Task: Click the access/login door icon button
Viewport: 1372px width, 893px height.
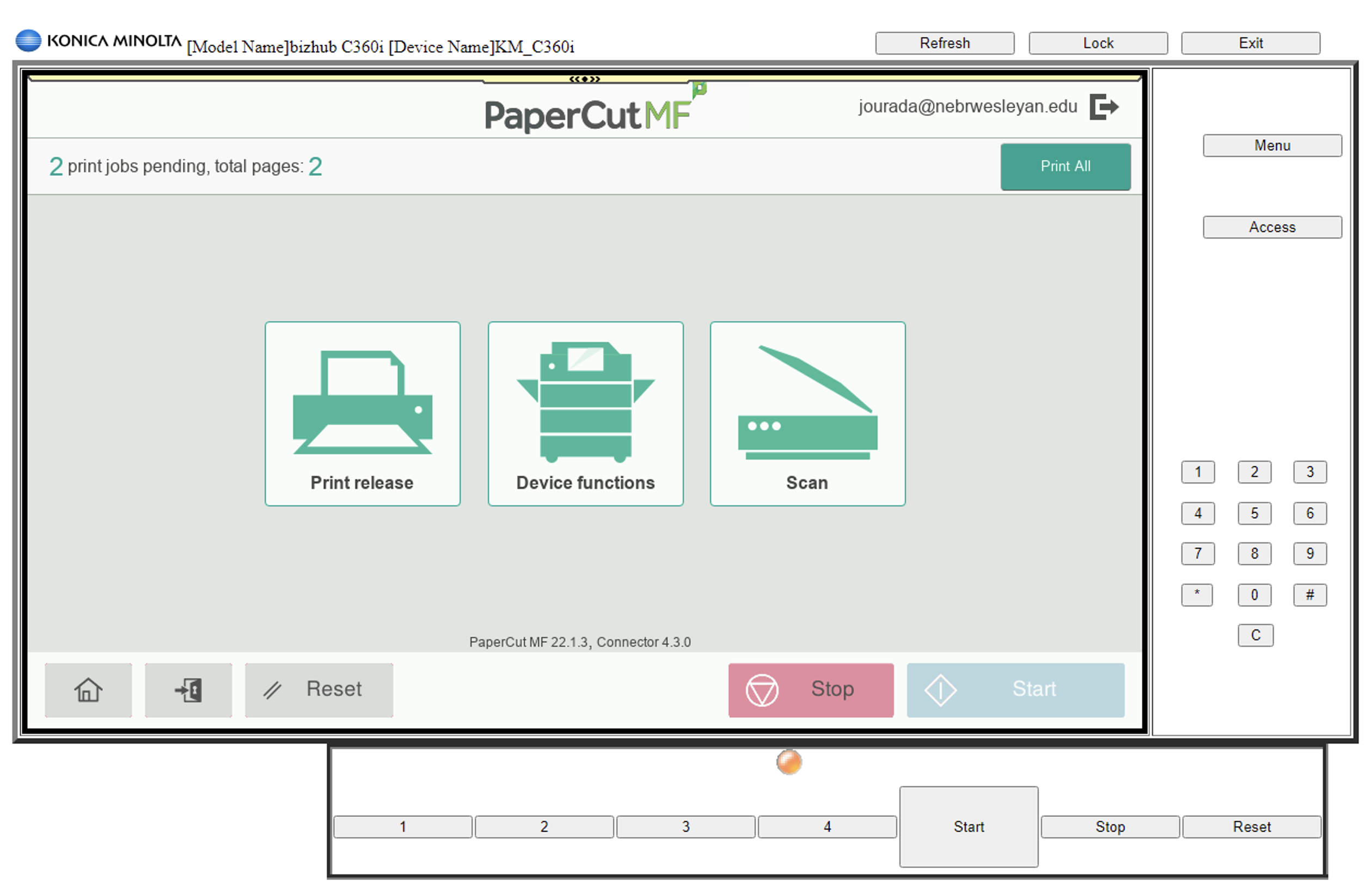Action: (188, 689)
